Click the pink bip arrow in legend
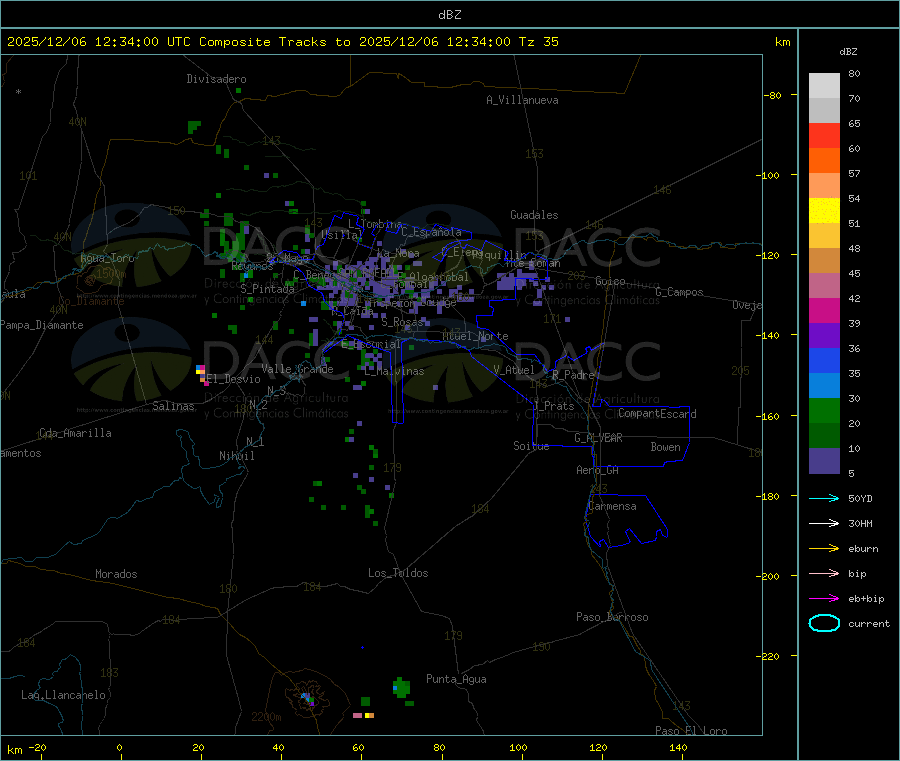This screenshot has width=900, height=761. point(824,573)
